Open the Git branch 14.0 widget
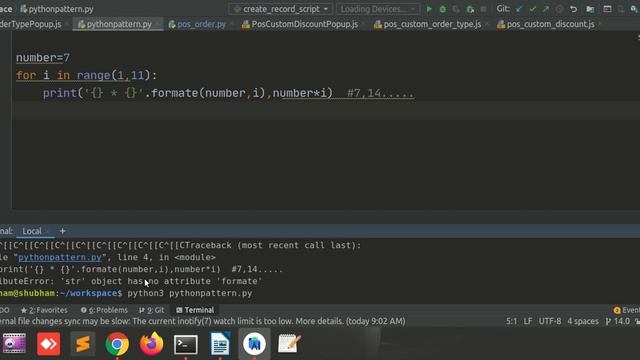The height and width of the screenshot is (360, 640). [x=618, y=321]
